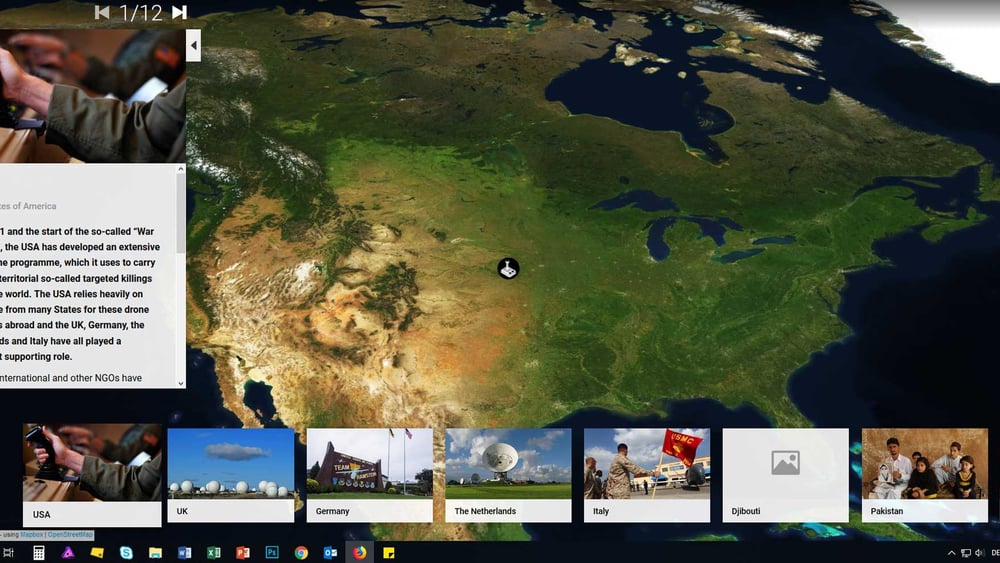Open the Netherlands story card
This screenshot has height=563, width=1000.
coord(508,475)
